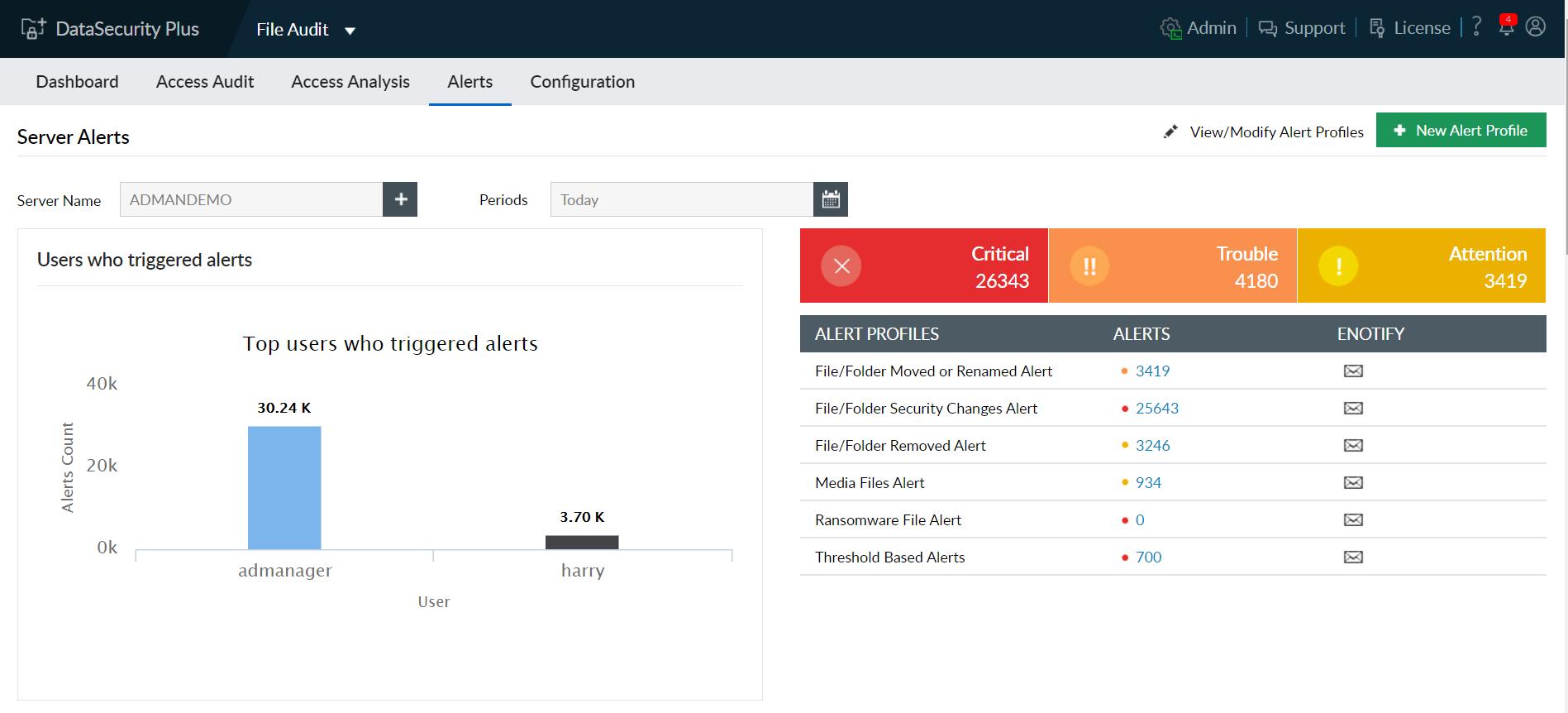Select Ransomware File Alert text
This screenshot has height=713, width=1568.
coord(888,519)
